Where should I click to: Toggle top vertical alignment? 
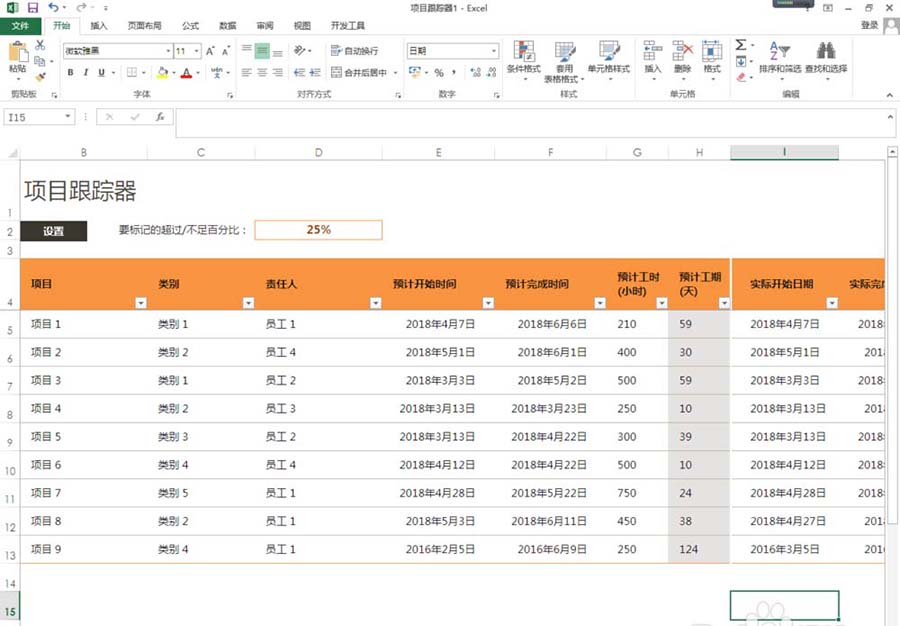tap(247, 51)
